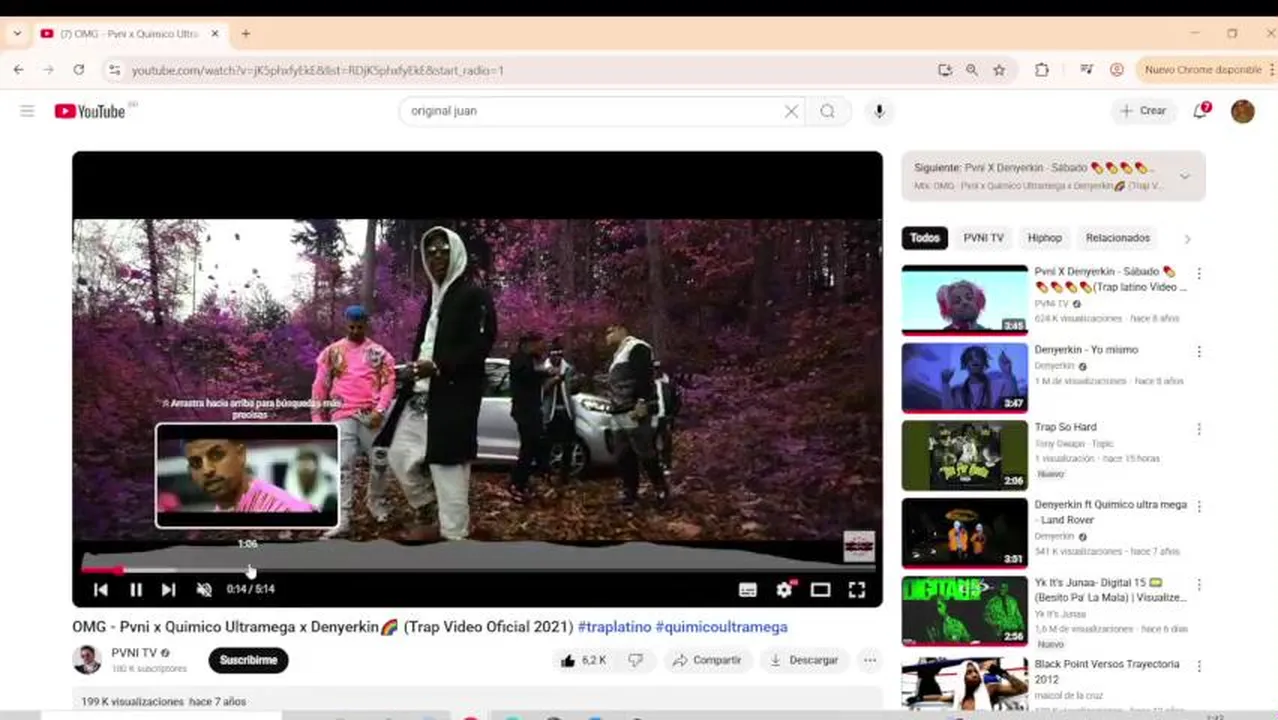
Task: Reload the page
Action: coord(79,70)
